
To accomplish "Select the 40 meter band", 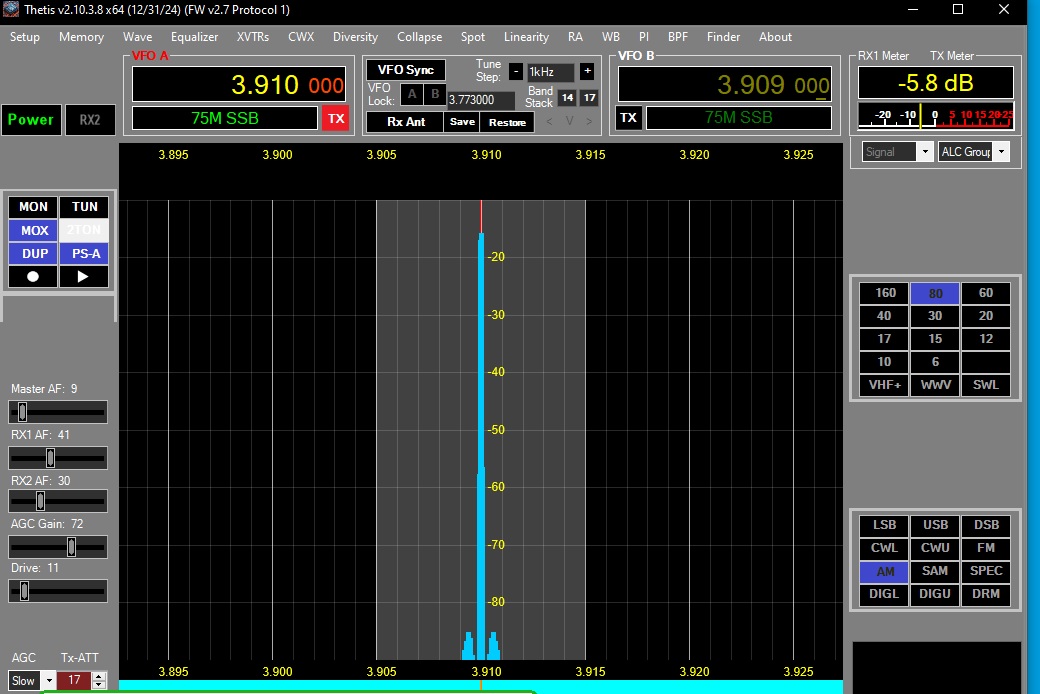I will pos(884,316).
